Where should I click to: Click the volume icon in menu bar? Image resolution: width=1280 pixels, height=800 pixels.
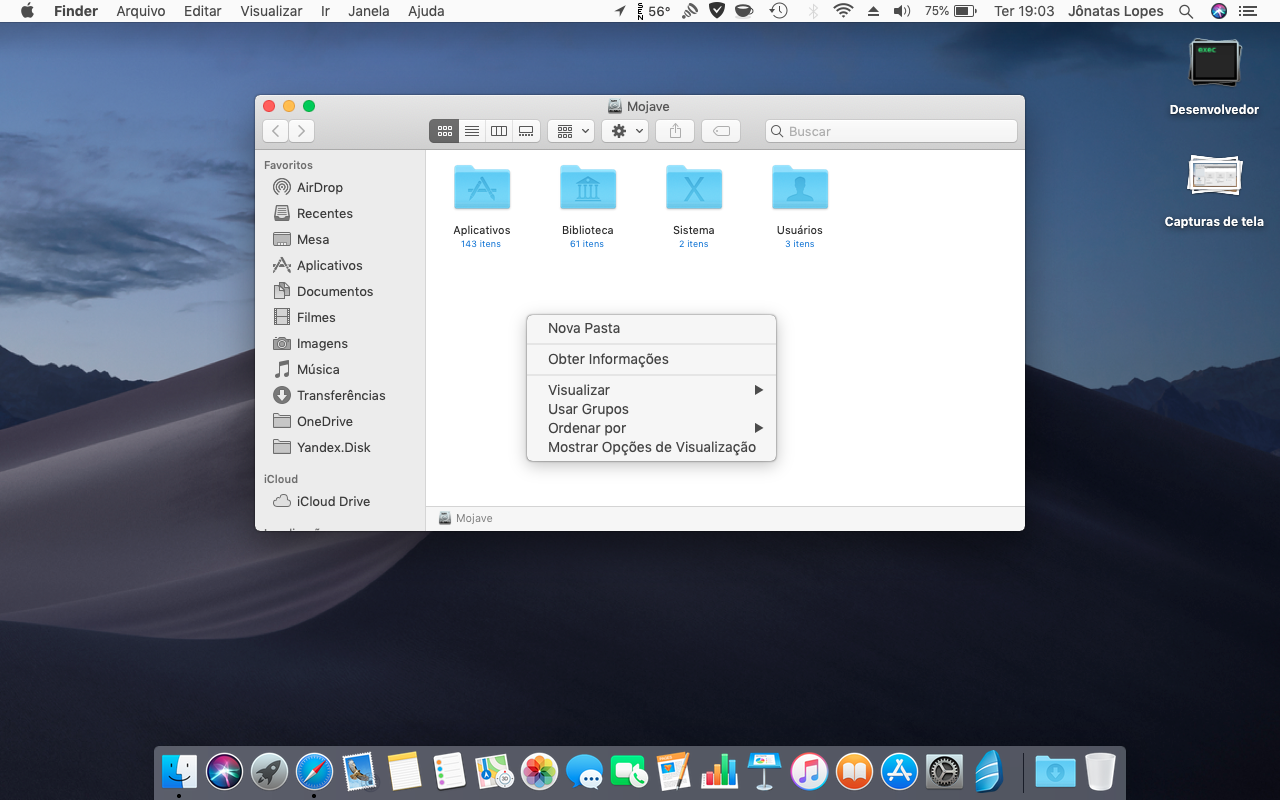(x=902, y=11)
